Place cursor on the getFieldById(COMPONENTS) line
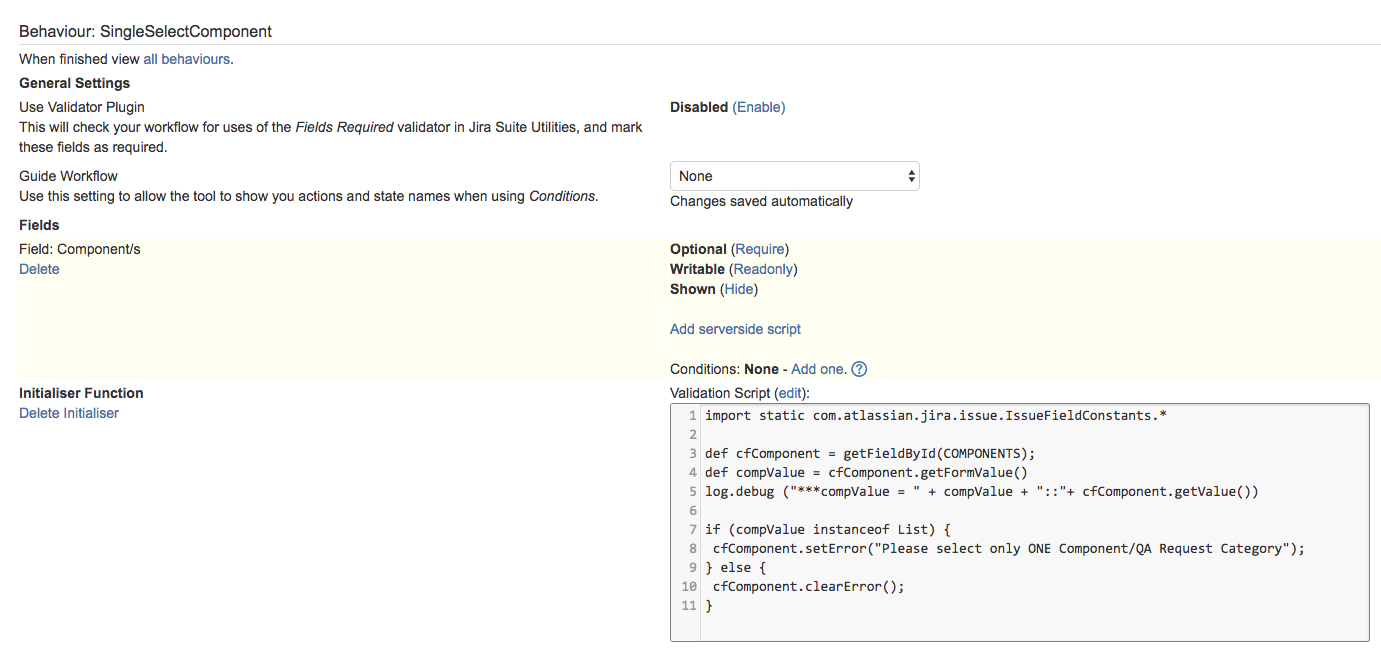Image resolution: width=1381 pixels, height=657 pixels. click(870, 453)
